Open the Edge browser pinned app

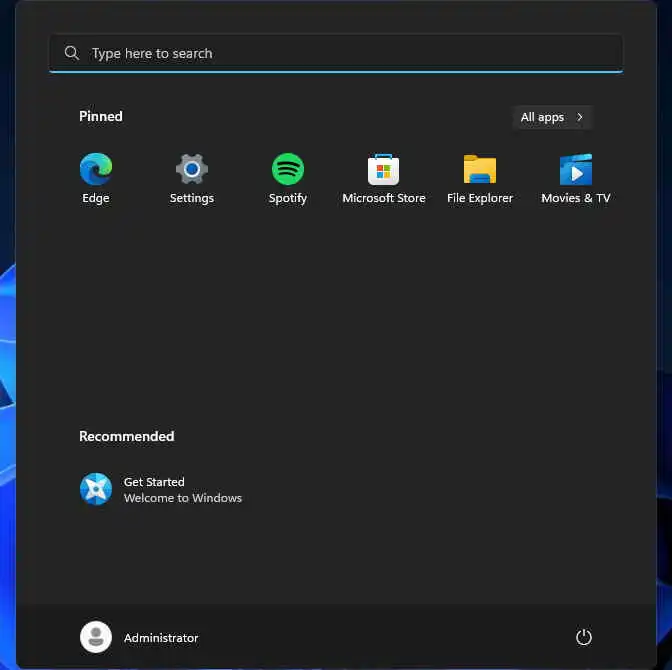[x=96, y=179]
